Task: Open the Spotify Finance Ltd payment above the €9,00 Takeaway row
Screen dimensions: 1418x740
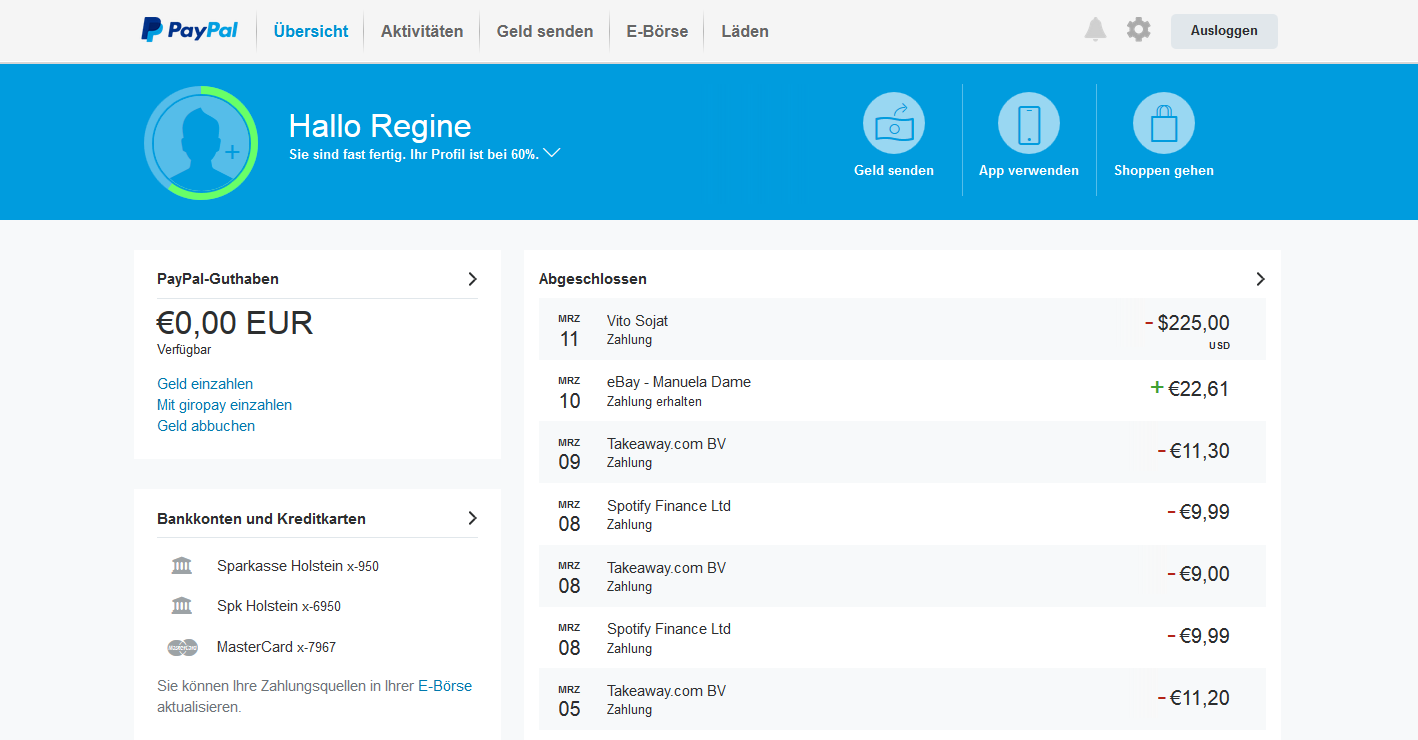Action: [902, 514]
